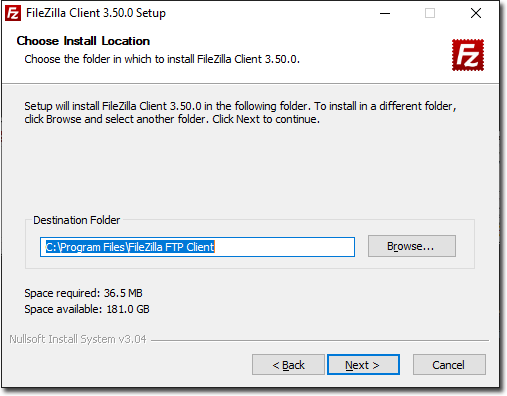Click the blank part of the destination path box
The height and width of the screenshot is (396, 507).
tap(284, 247)
